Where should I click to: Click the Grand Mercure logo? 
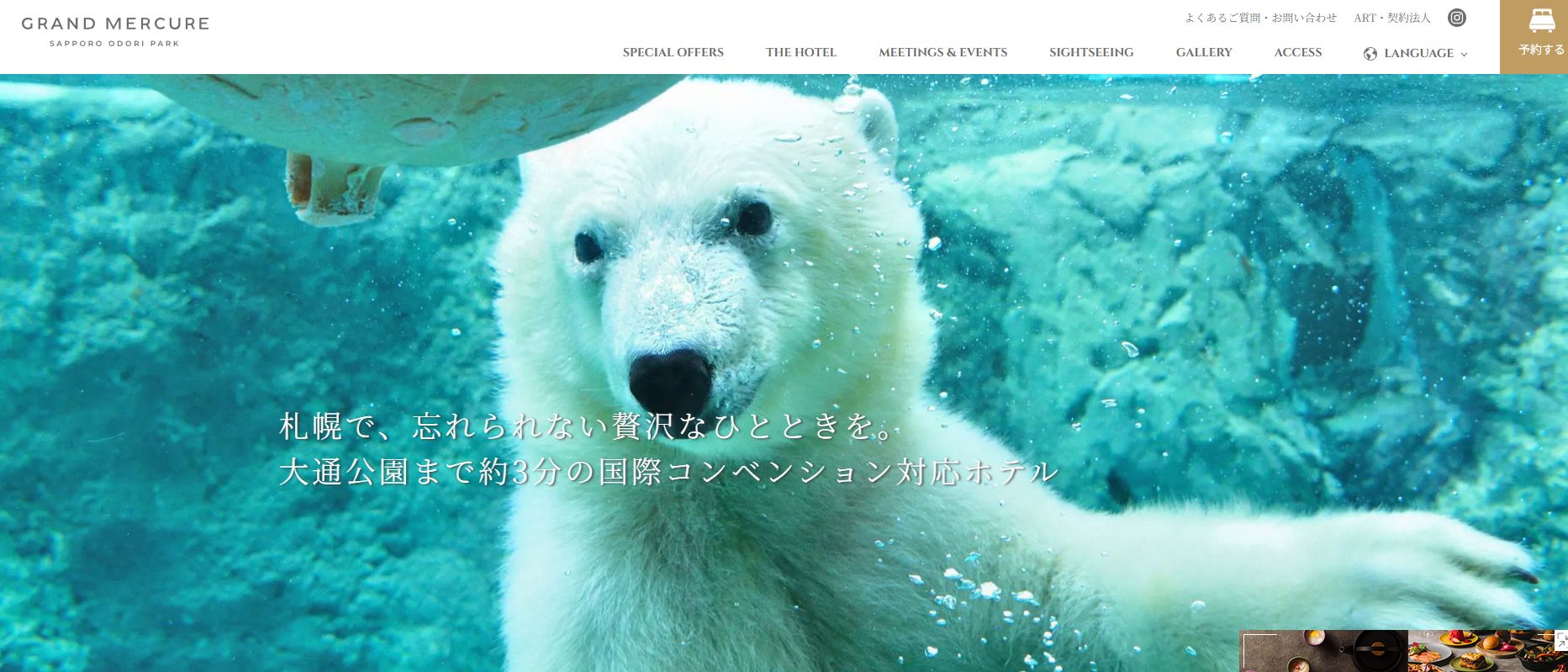pyautogui.click(x=115, y=32)
